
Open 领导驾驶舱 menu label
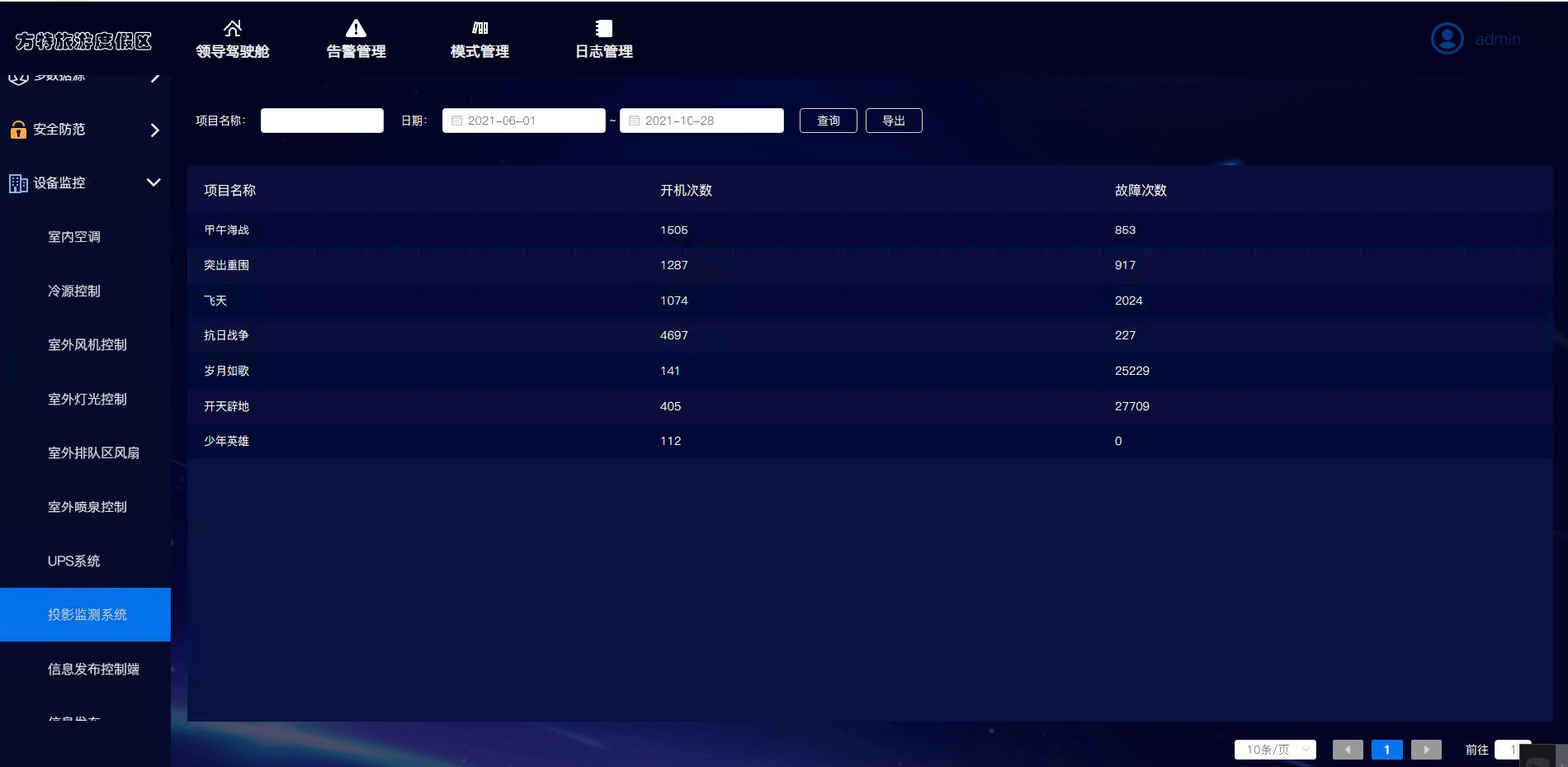pos(233,51)
